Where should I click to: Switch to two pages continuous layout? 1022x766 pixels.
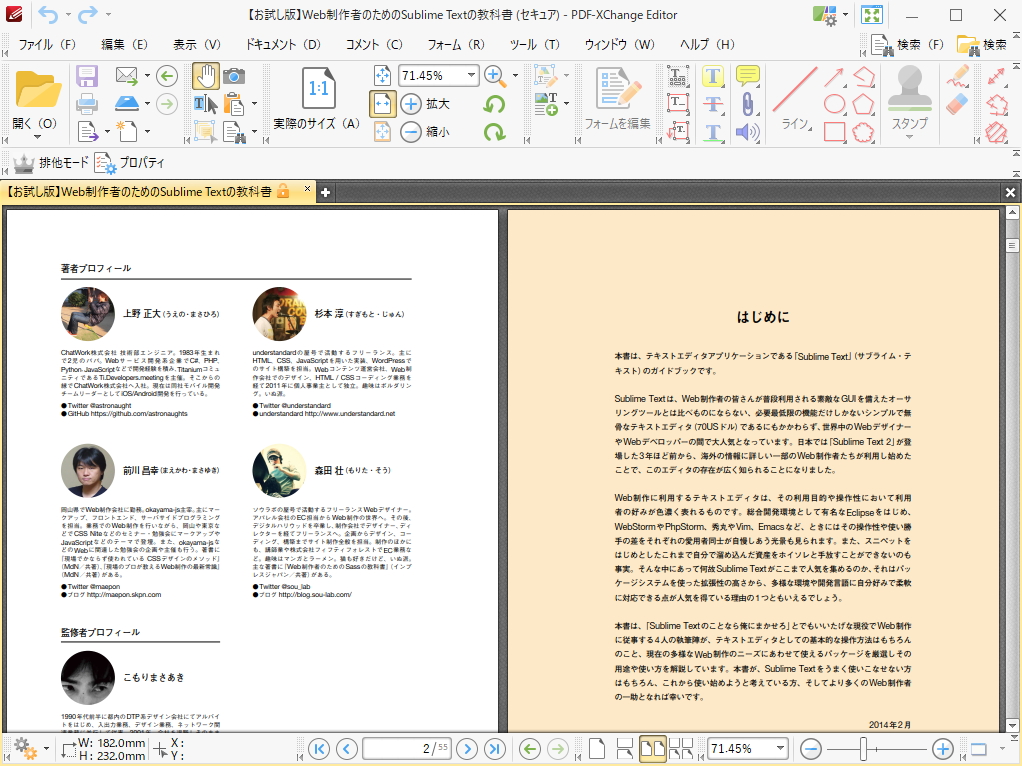[x=681, y=748]
